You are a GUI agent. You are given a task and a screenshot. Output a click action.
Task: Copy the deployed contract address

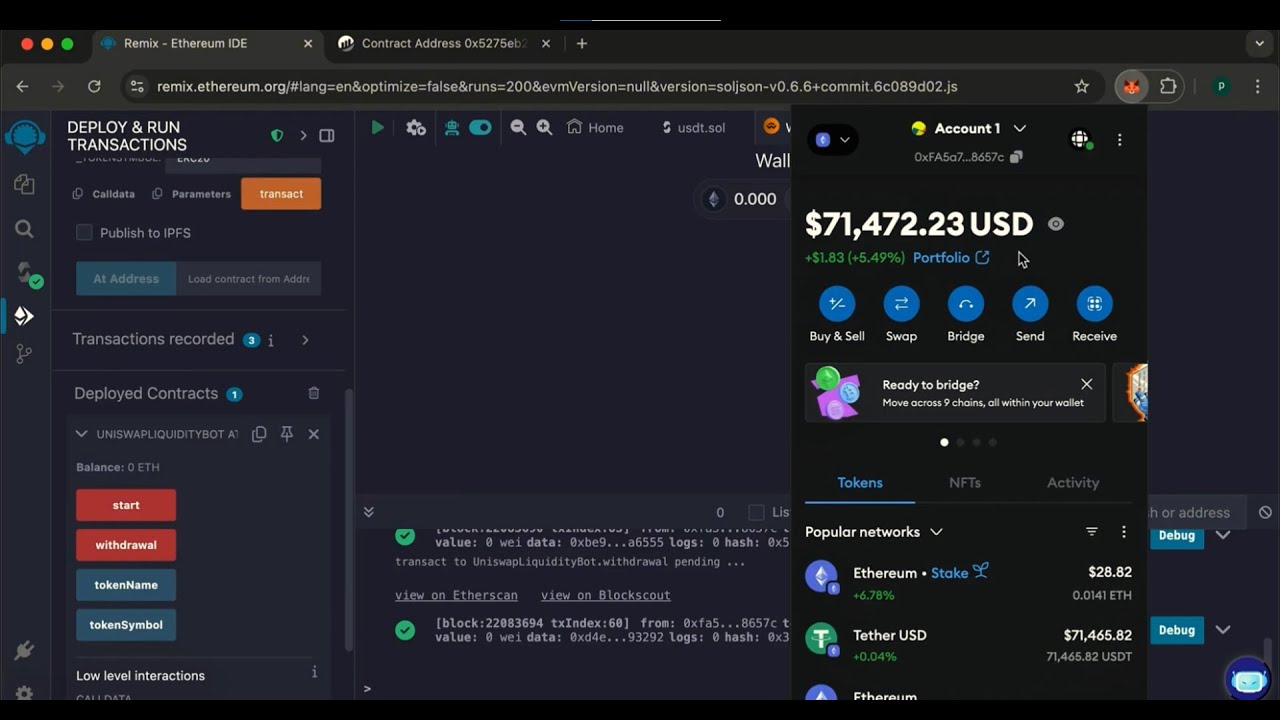coord(259,434)
